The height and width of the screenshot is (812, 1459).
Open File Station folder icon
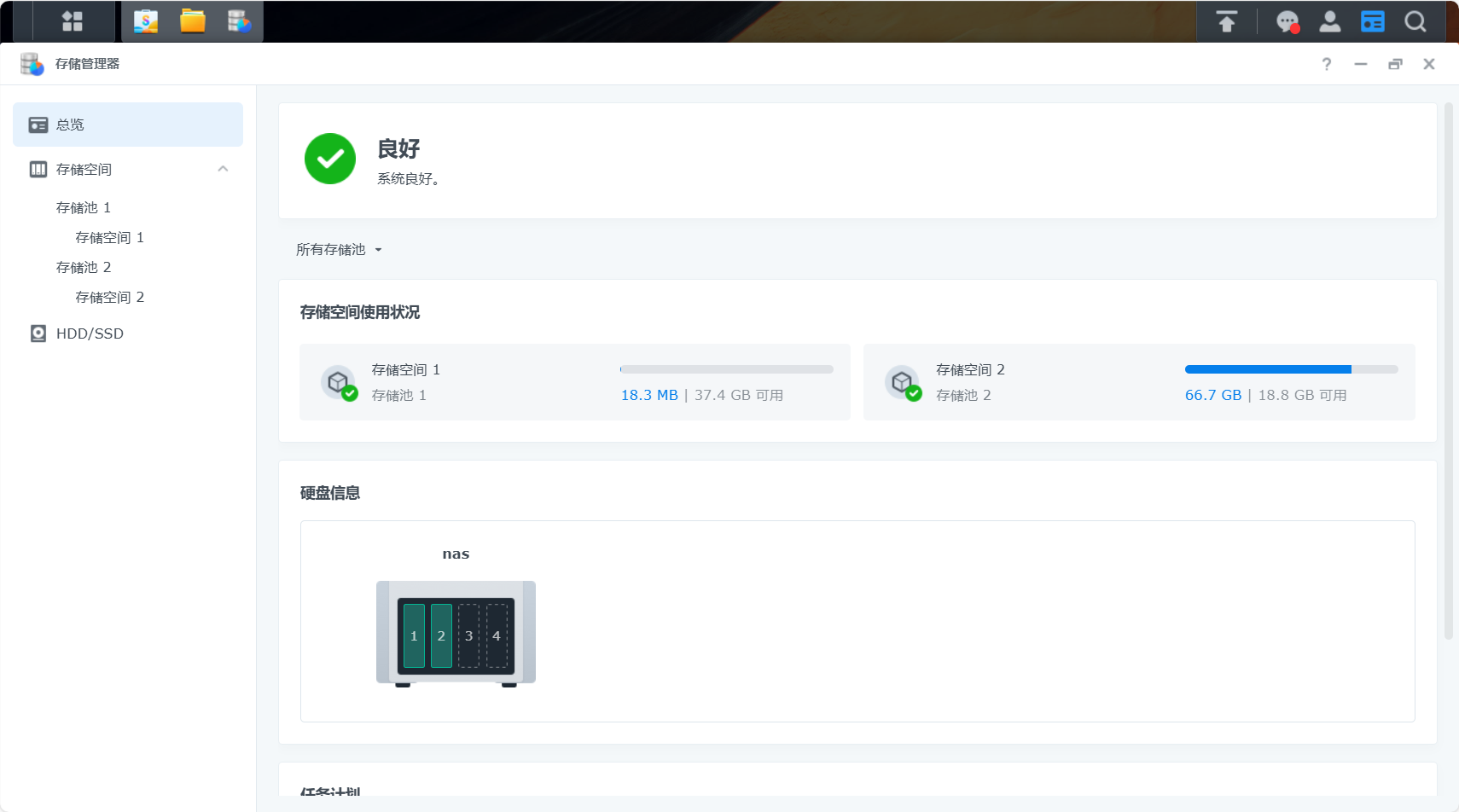click(193, 21)
